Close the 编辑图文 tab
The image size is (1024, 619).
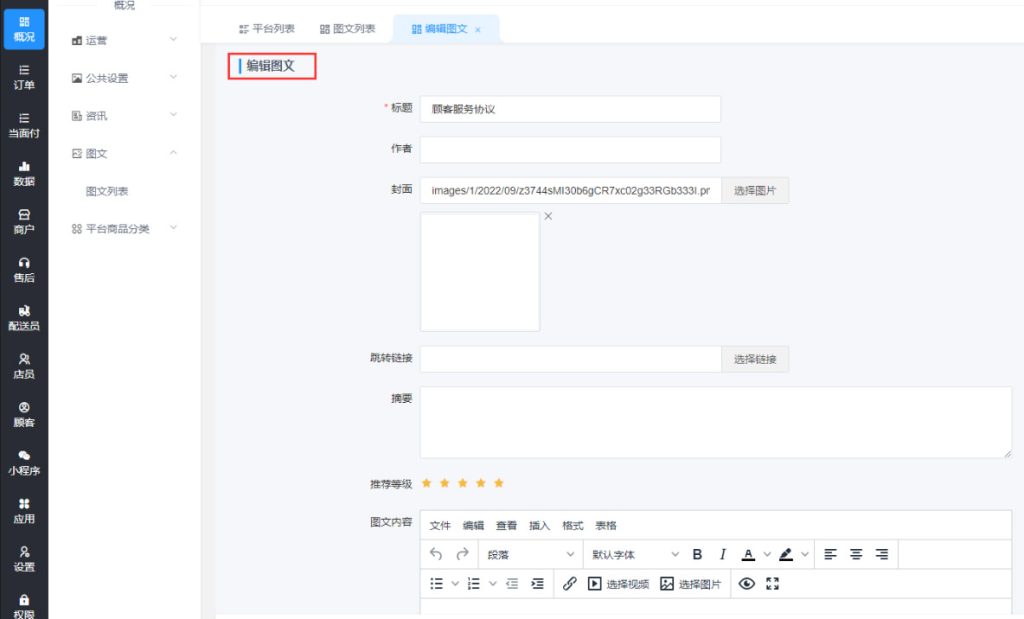pos(478,30)
